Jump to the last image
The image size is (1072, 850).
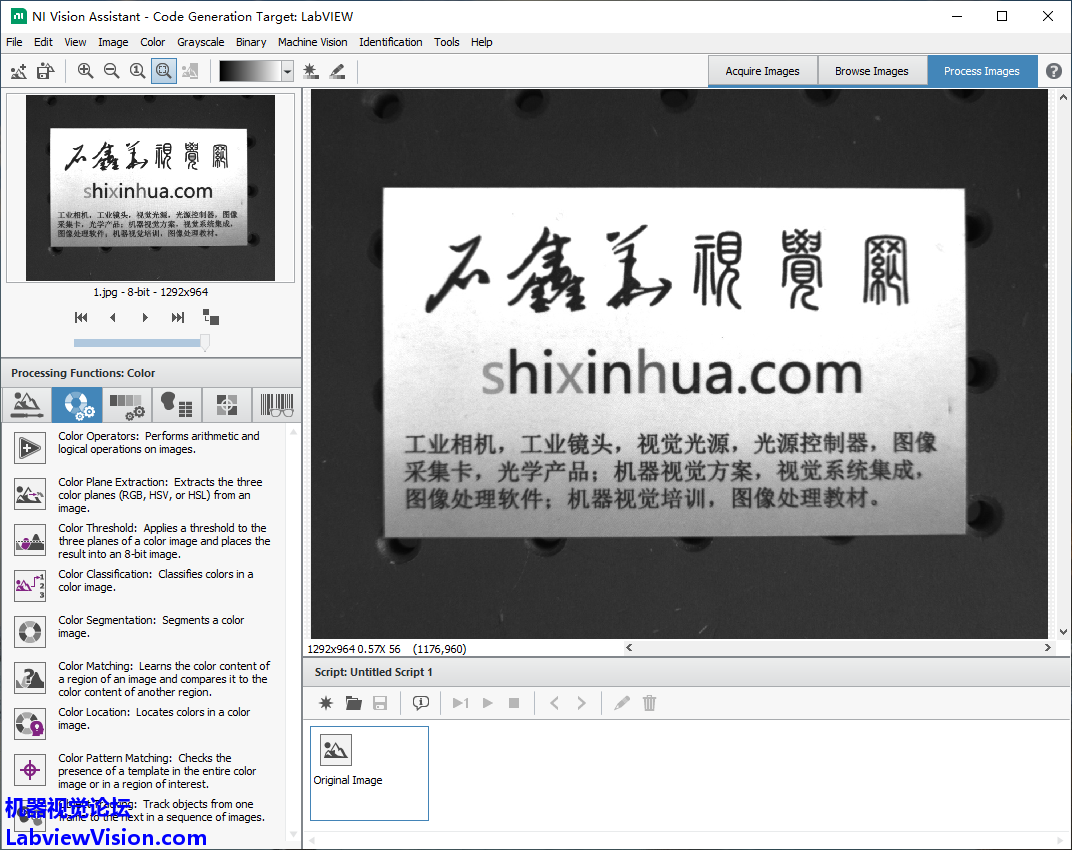(178, 317)
